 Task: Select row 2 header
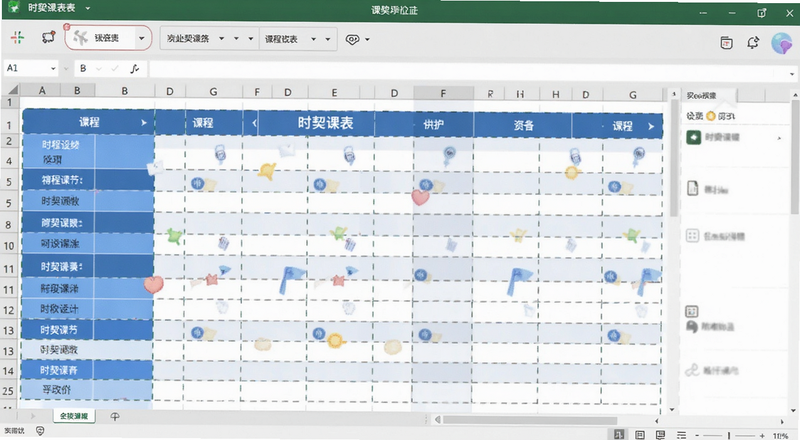[x=9, y=141]
